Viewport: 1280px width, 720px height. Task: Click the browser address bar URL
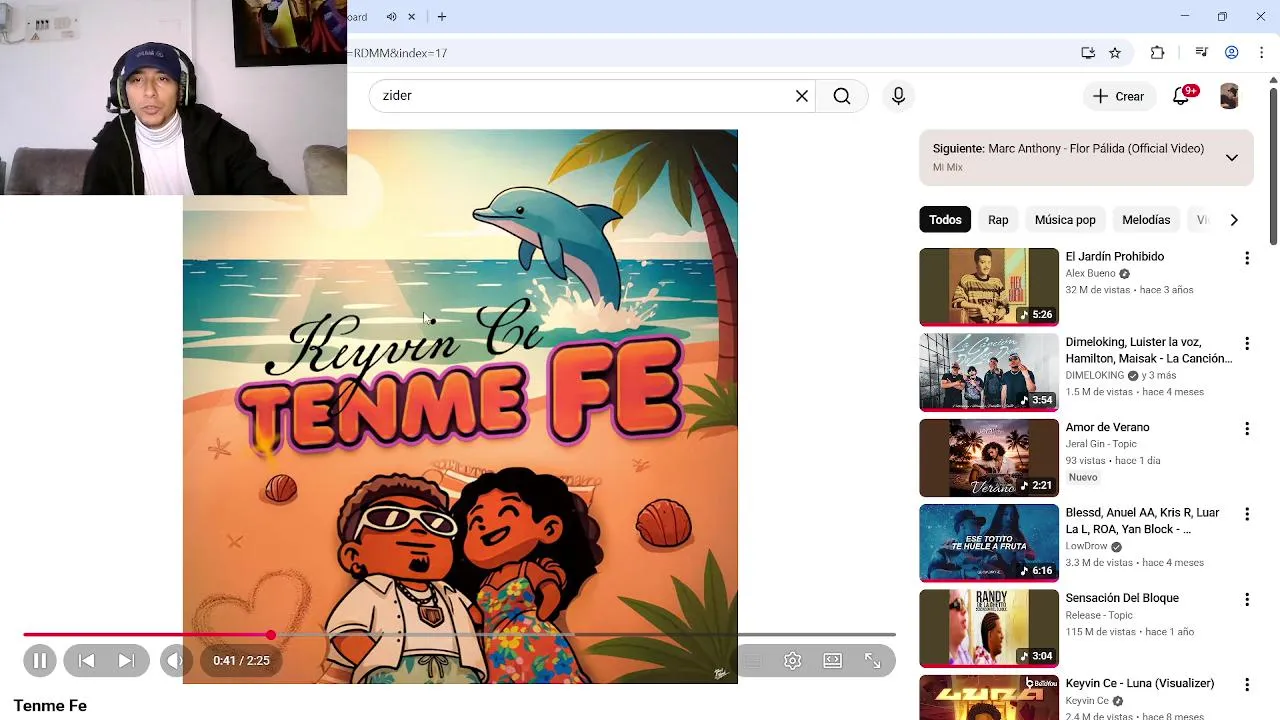(400, 53)
